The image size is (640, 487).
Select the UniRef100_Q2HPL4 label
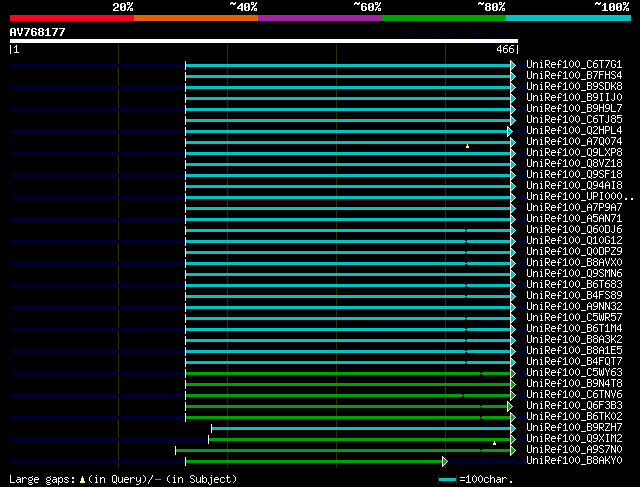coord(574,131)
